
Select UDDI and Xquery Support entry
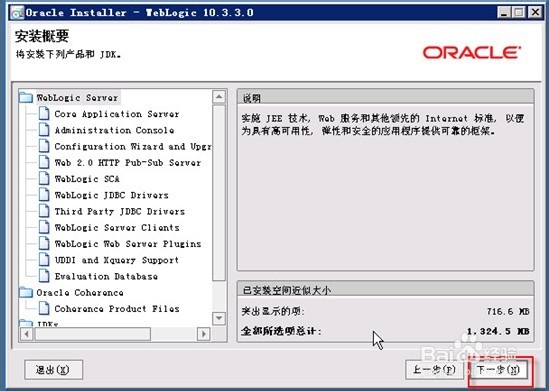[x=117, y=260]
